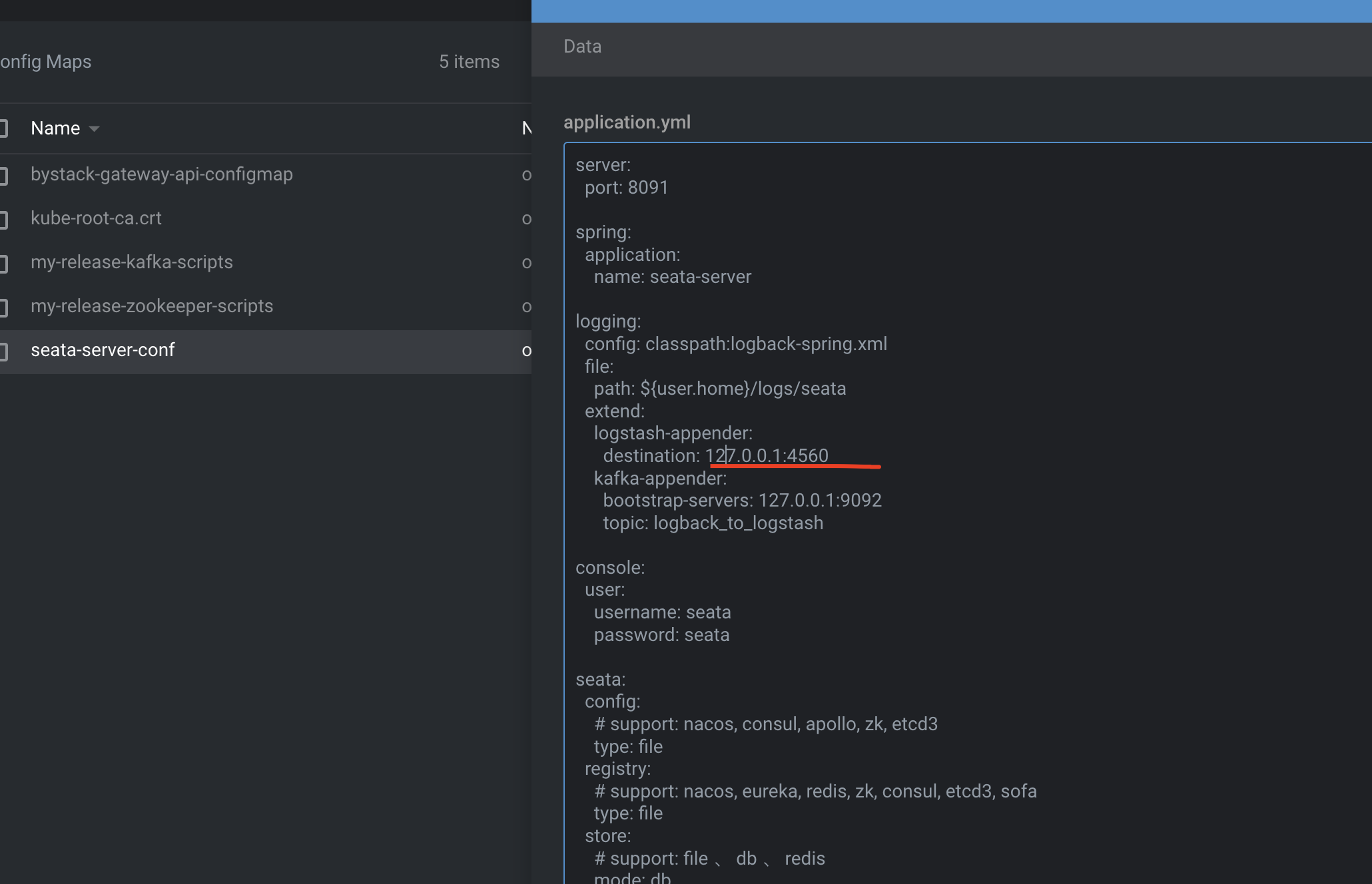
Task: Click the application.yml field label
Action: (x=627, y=122)
